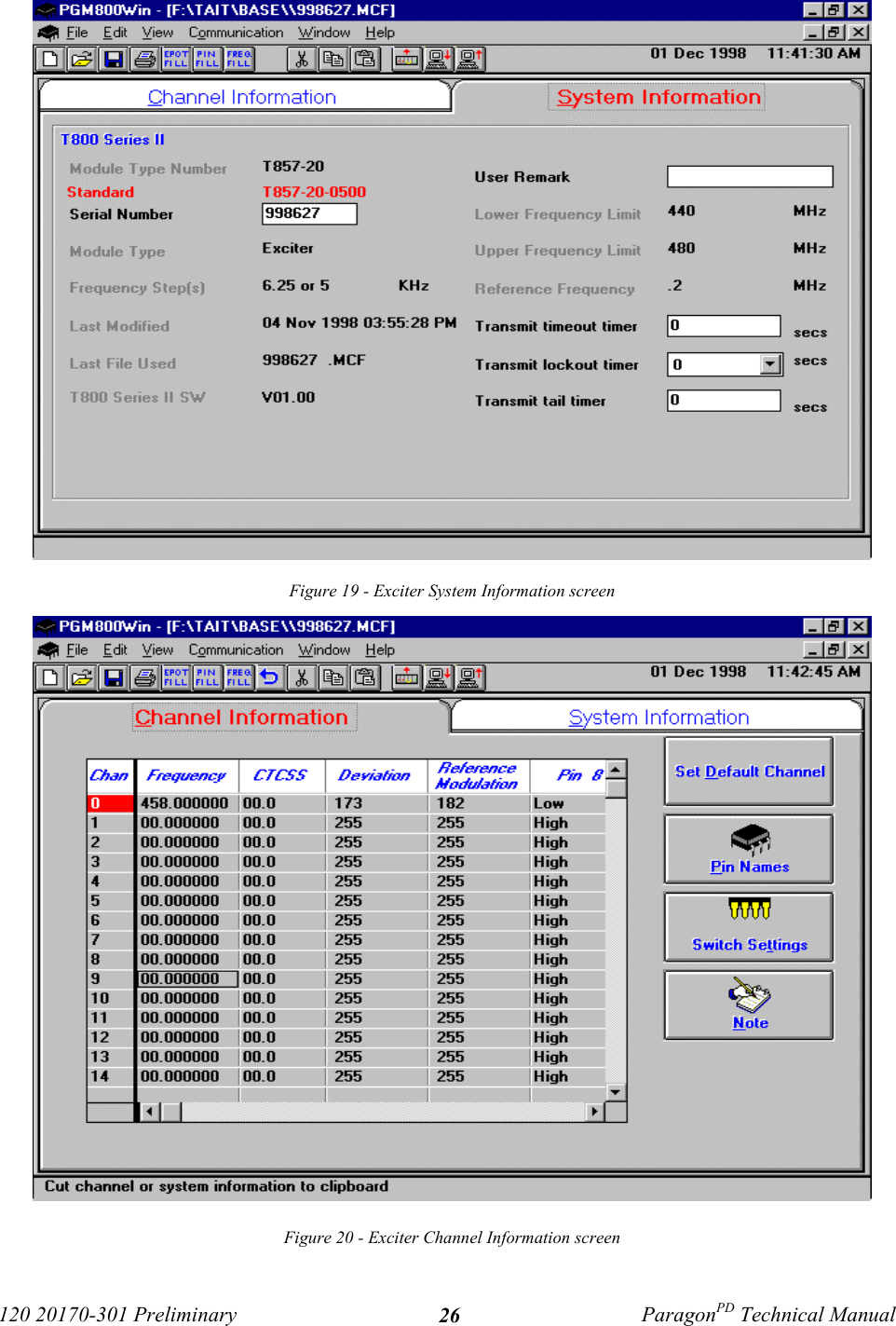Click the Note button
Viewport: 896px width, 1326px height.
(749, 1005)
